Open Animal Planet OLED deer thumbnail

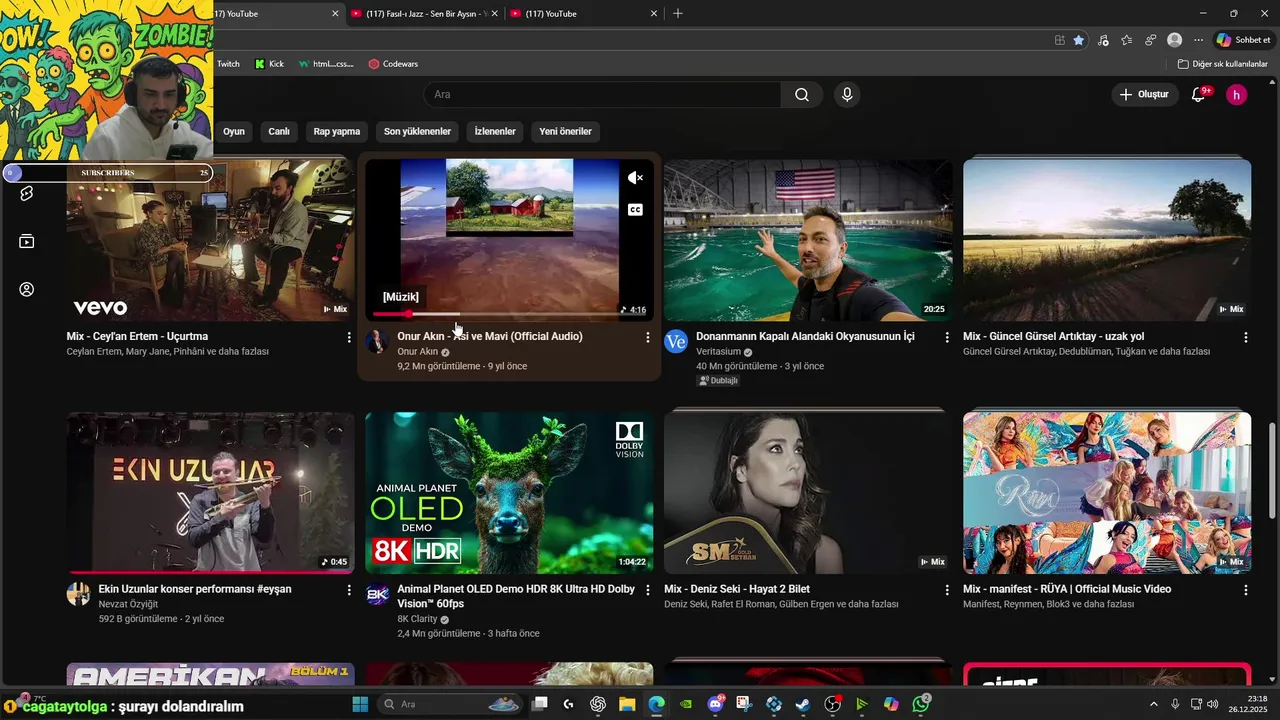click(x=509, y=493)
